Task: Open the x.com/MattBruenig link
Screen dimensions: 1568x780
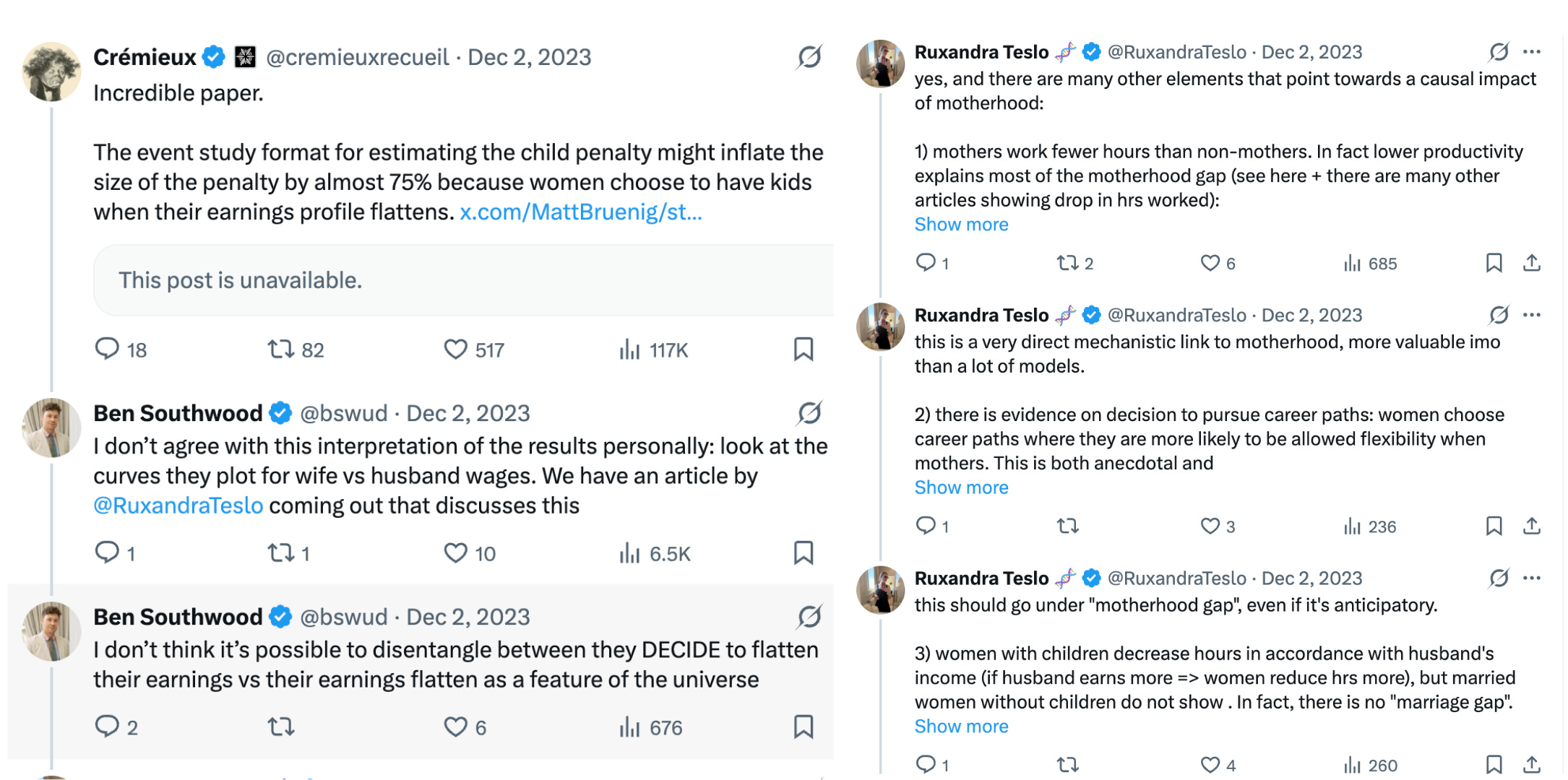Action: pyautogui.click(x=580, y=212)
